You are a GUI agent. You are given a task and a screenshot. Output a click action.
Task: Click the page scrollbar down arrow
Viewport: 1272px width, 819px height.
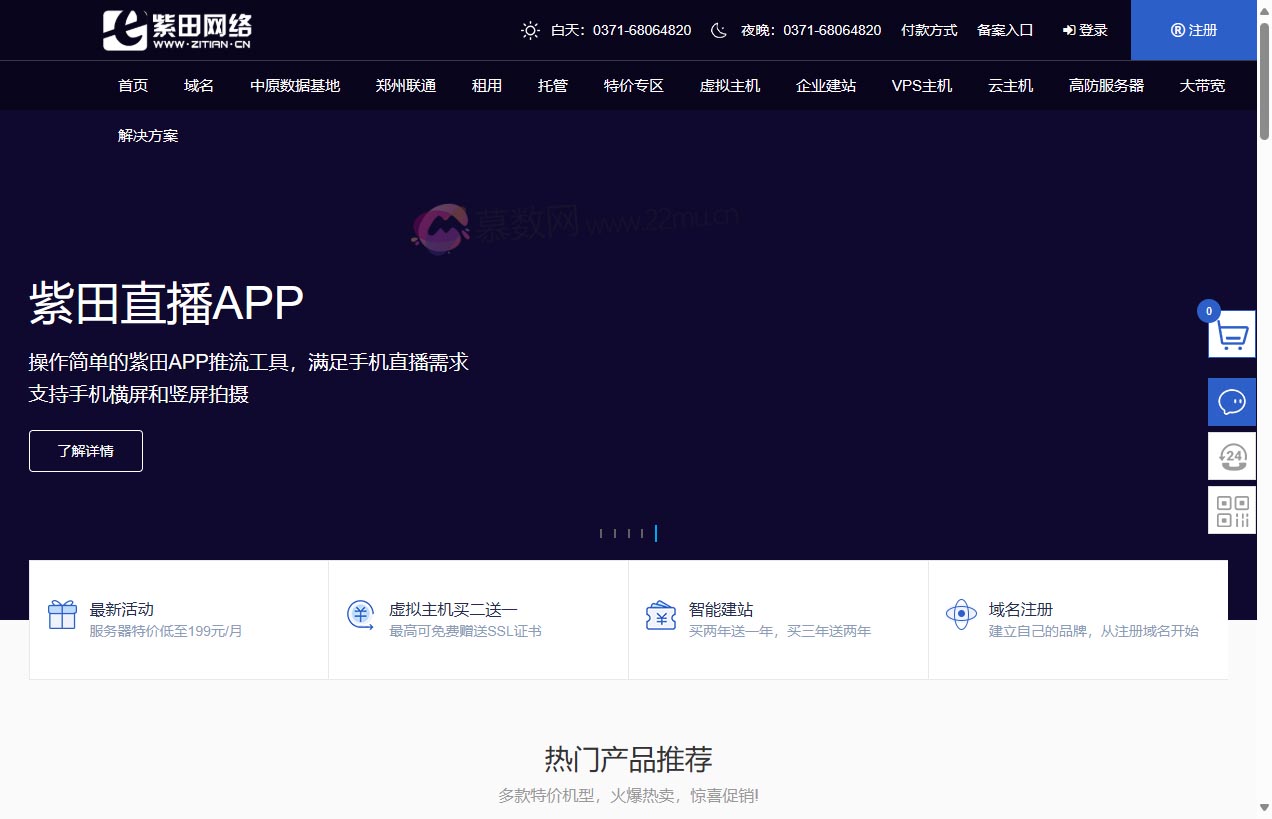click(1264, 808)
